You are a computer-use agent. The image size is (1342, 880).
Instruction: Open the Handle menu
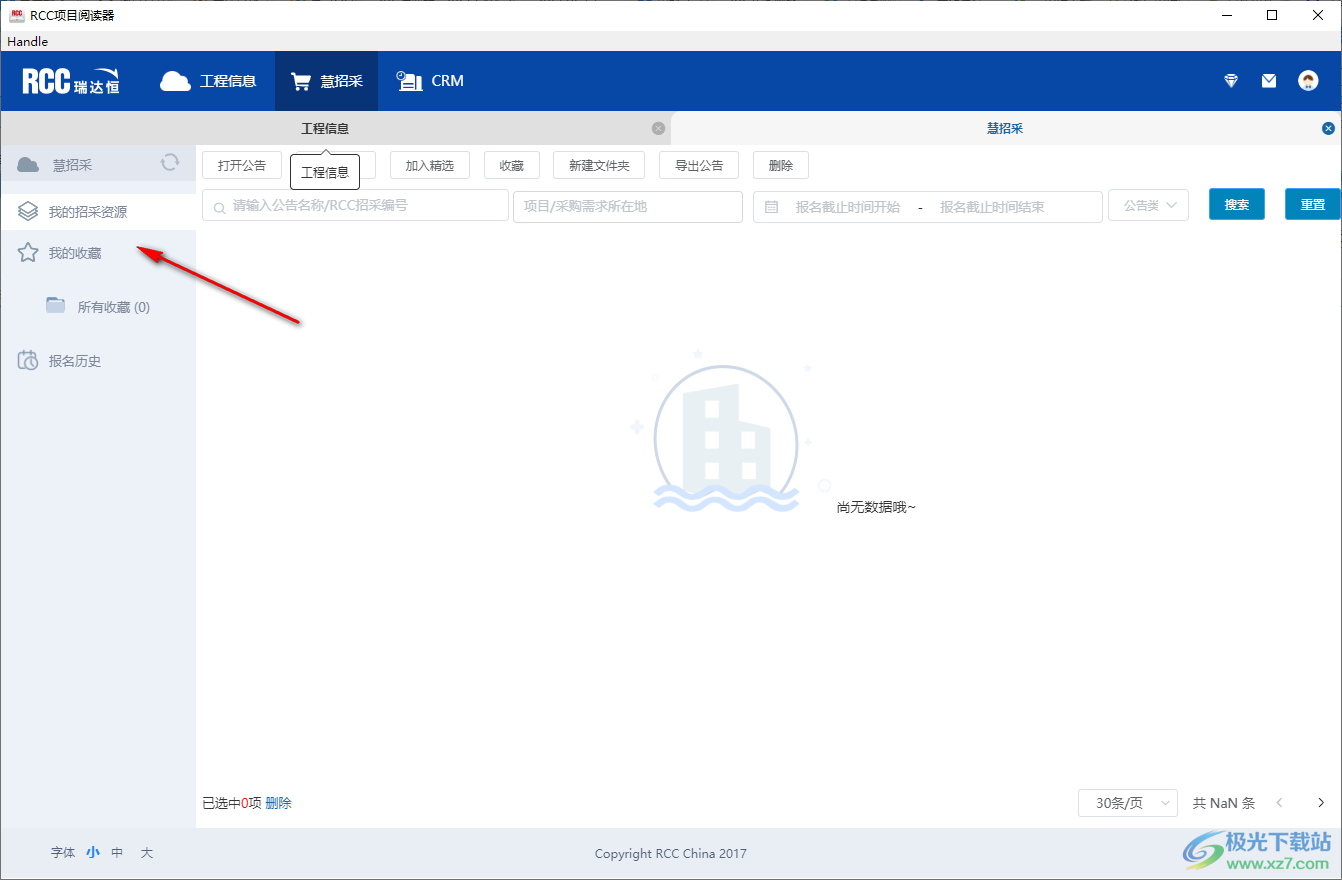[26, 41]
